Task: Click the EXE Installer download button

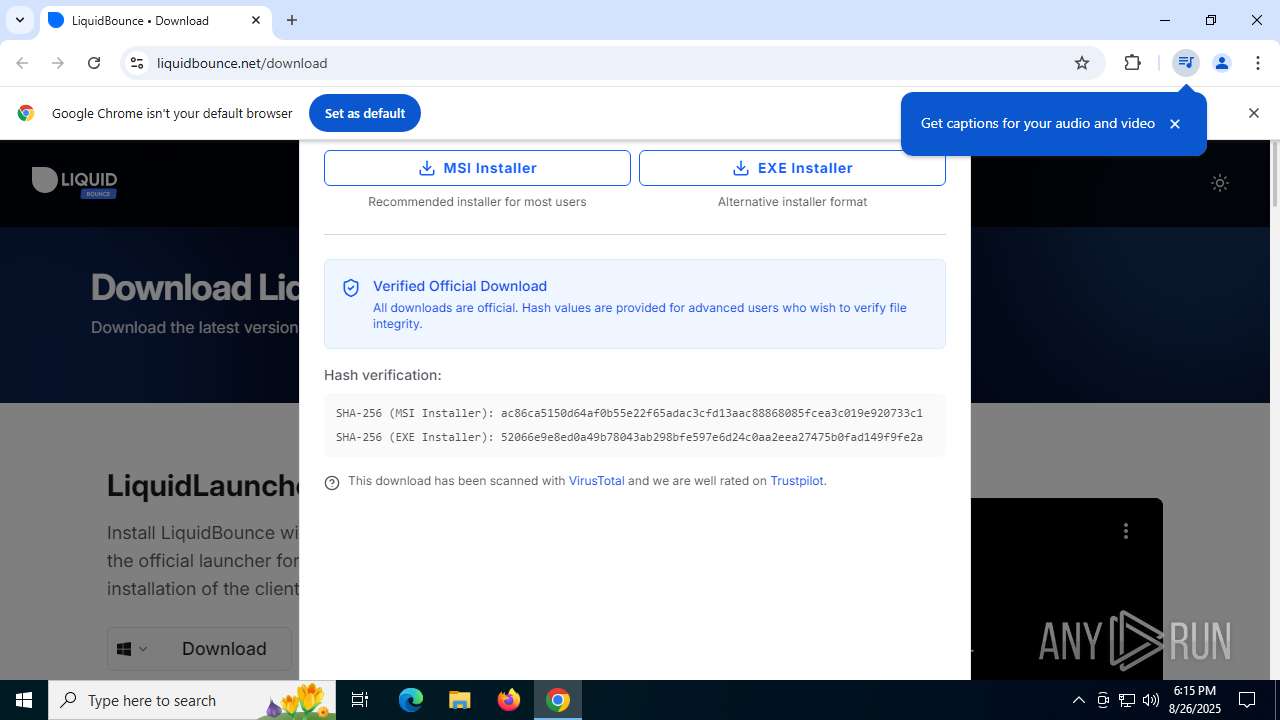Action: 792,168
